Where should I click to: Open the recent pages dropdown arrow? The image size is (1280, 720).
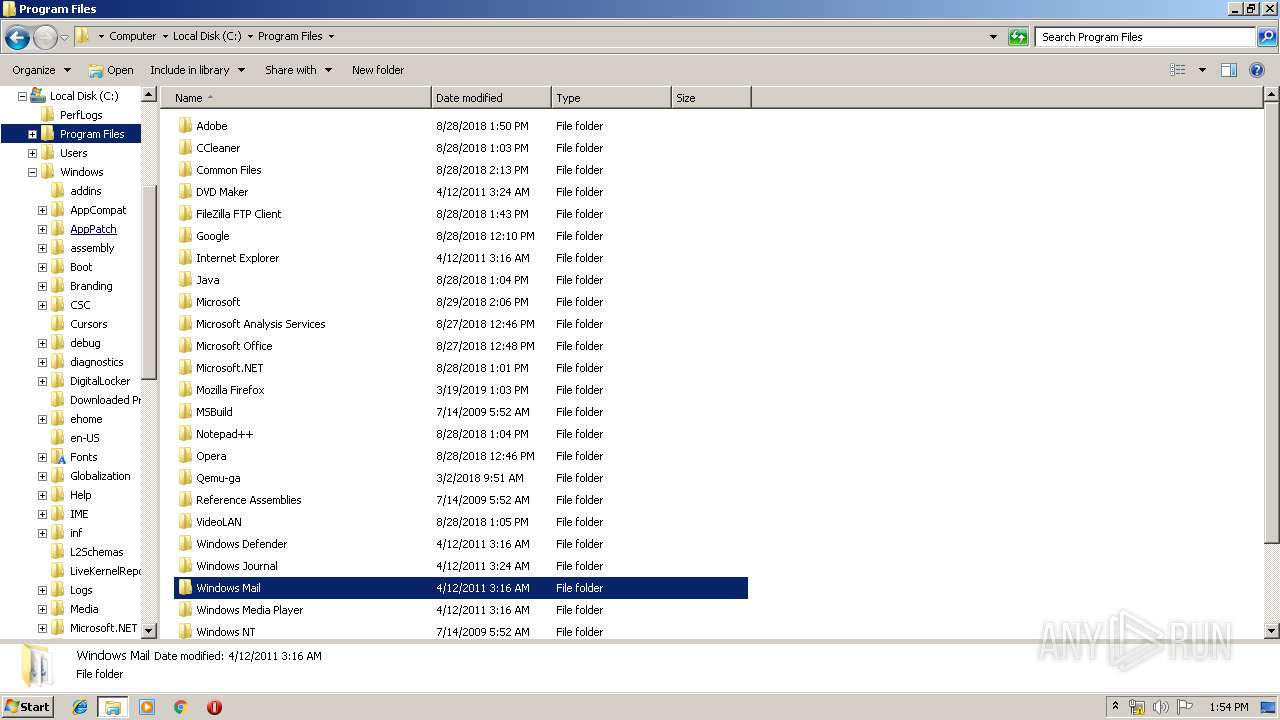coord(65,37)
